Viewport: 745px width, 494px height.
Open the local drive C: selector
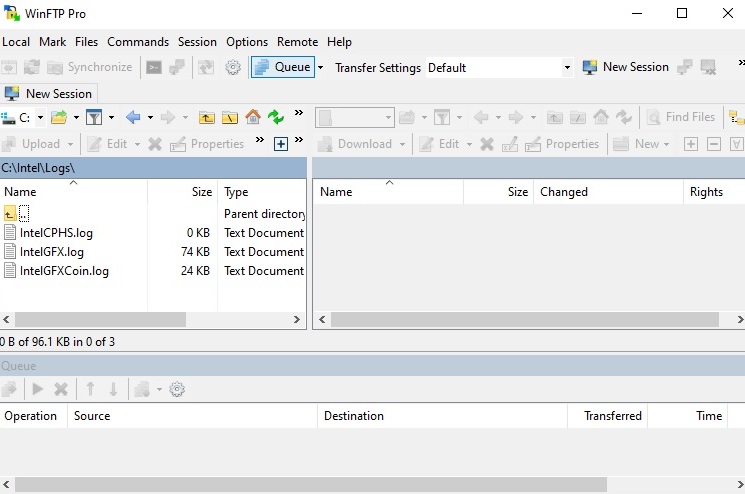23,117
